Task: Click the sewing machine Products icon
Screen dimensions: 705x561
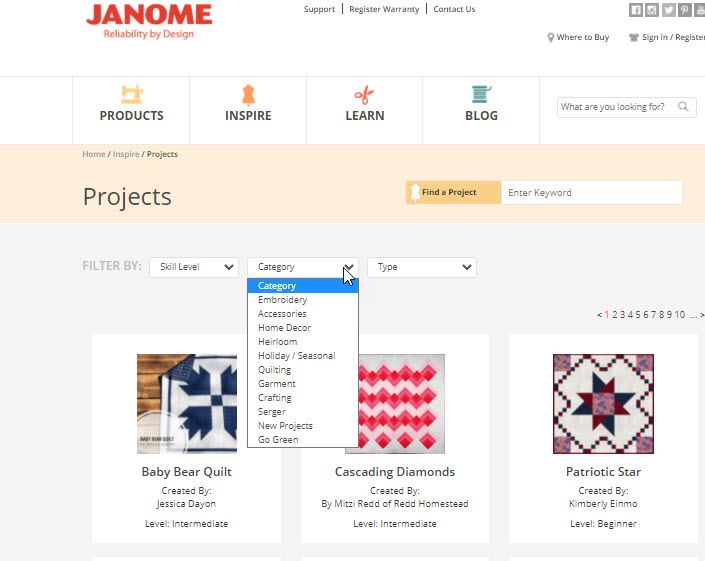Action: pyautogui.click(x=132, y=94)
